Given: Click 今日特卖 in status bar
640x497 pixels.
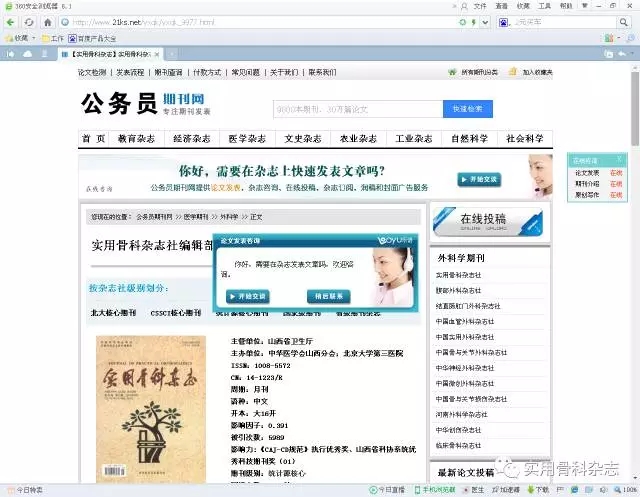Looking at the screenshot, I should point(26,490).
